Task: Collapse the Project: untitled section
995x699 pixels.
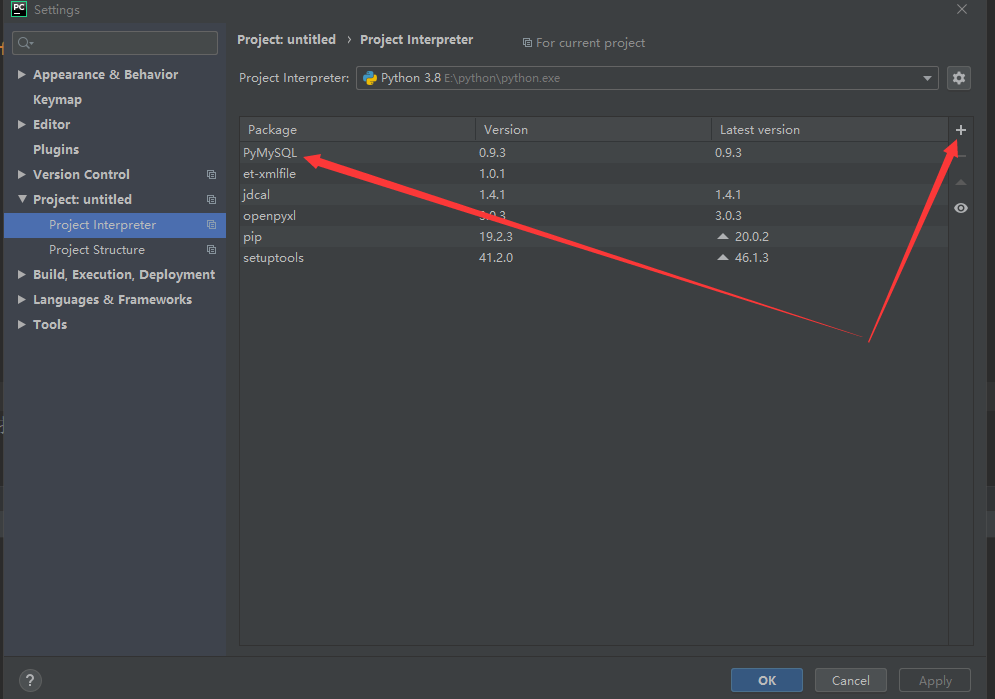Action: (22, 199)
